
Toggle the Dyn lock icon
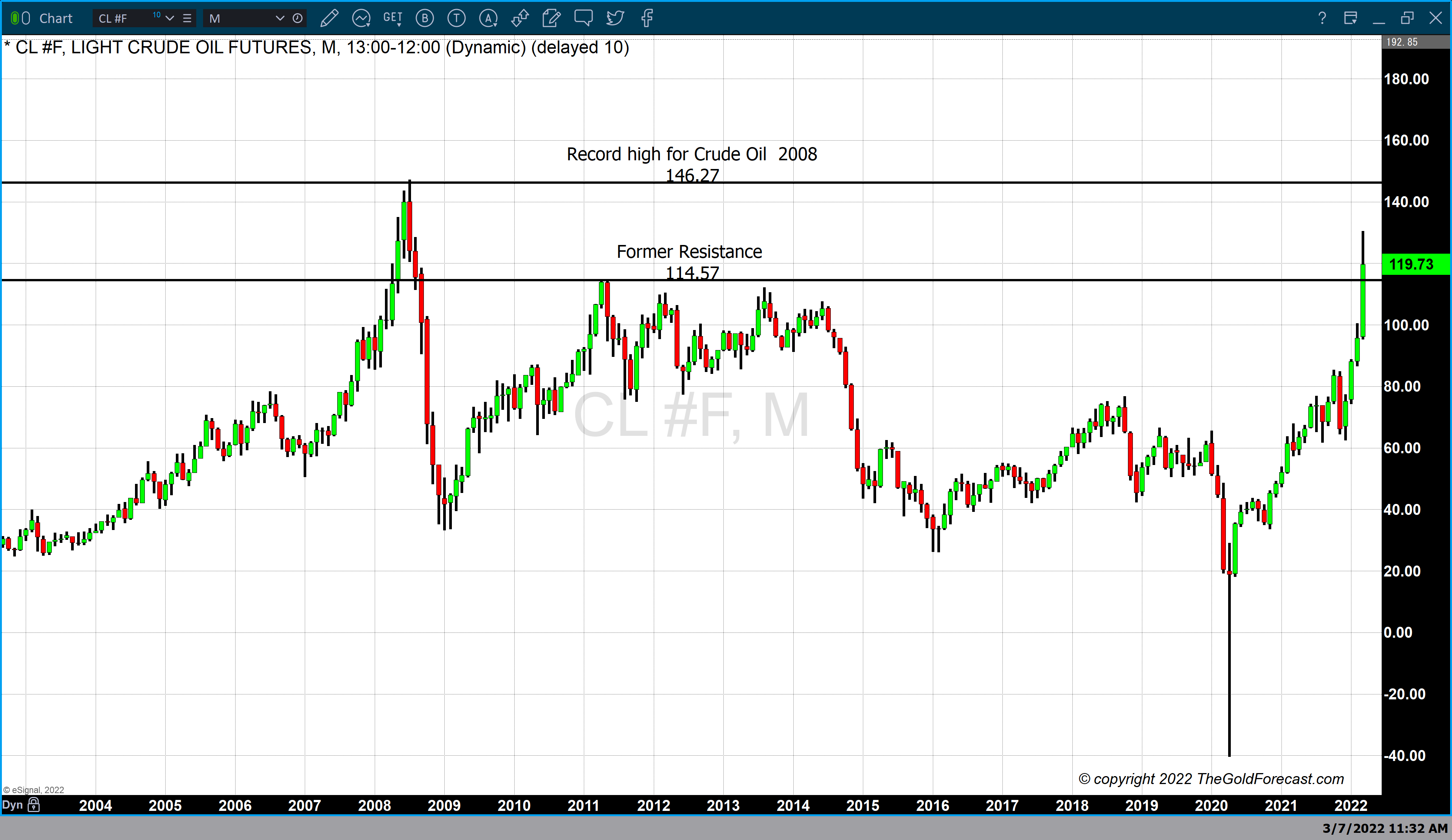click(34, 805)
